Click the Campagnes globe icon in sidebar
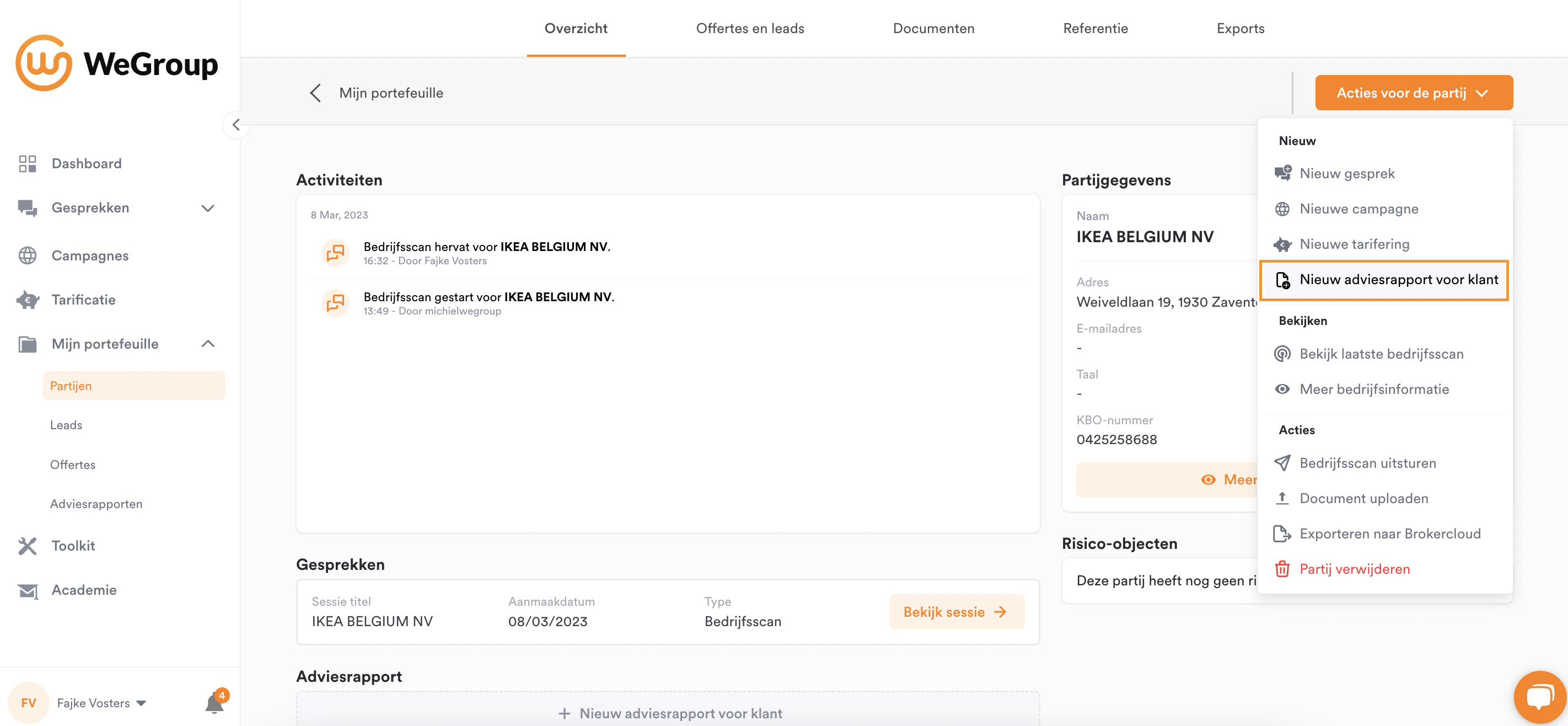The width and height of the screenshot is (1568, 726). (x=28, y=255)
